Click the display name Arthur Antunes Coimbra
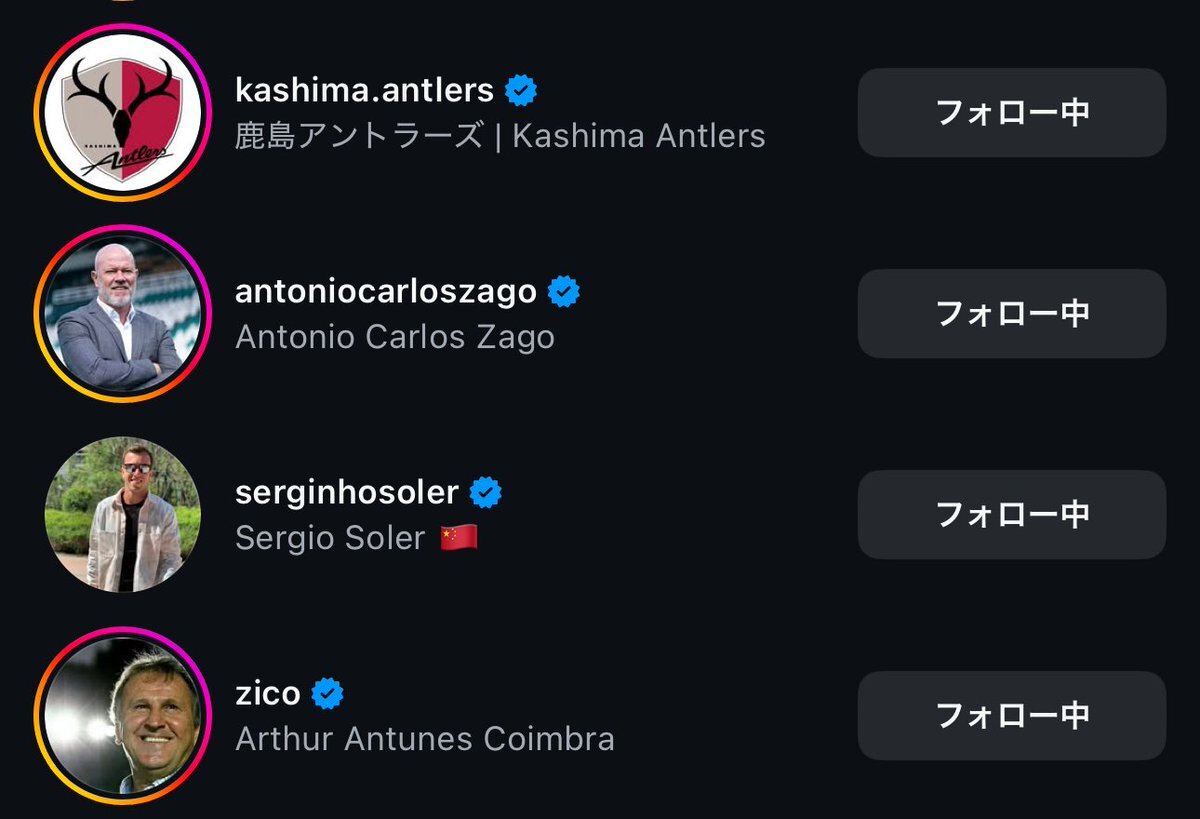Image resolution: width=1200 pixels, height=819 pixels. [425, 739]
